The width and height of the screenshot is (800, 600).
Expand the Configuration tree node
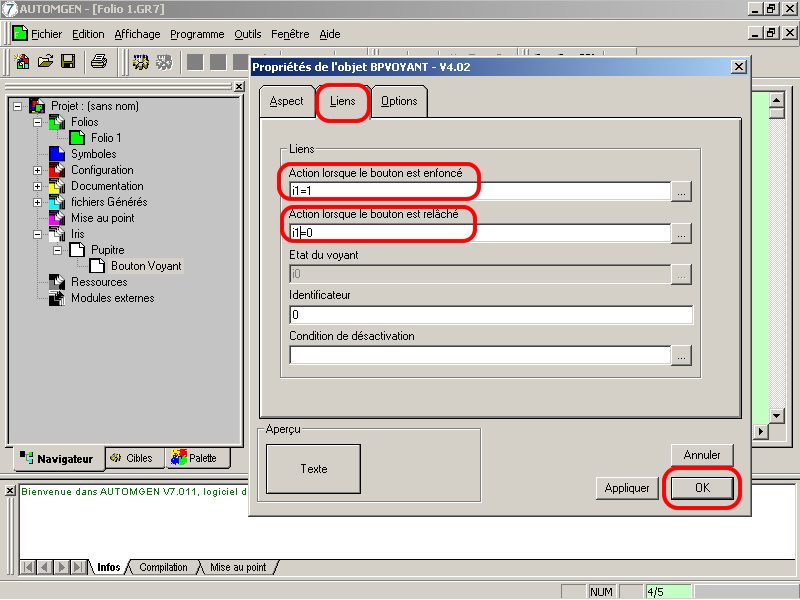pos(37,170)
